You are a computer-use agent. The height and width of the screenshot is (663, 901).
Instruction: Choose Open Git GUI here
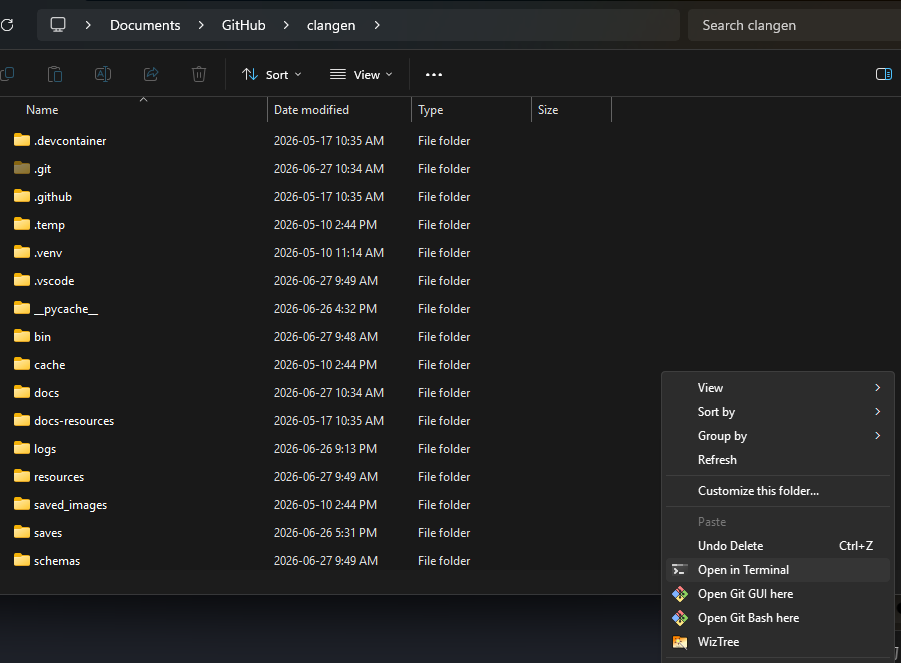coord(777,594)
